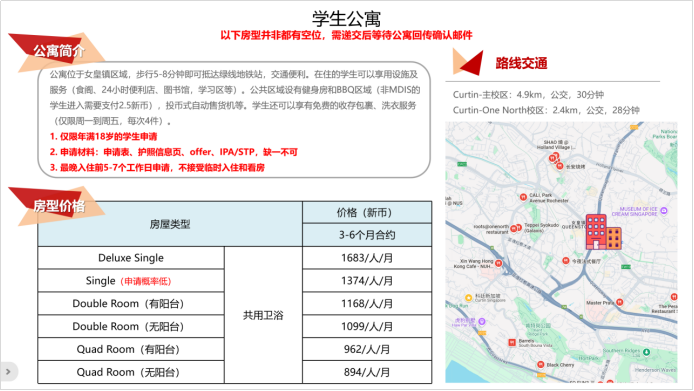Click the 学生公寓 slide title
This screenshot has width=694, height=391.
[347, 18]
